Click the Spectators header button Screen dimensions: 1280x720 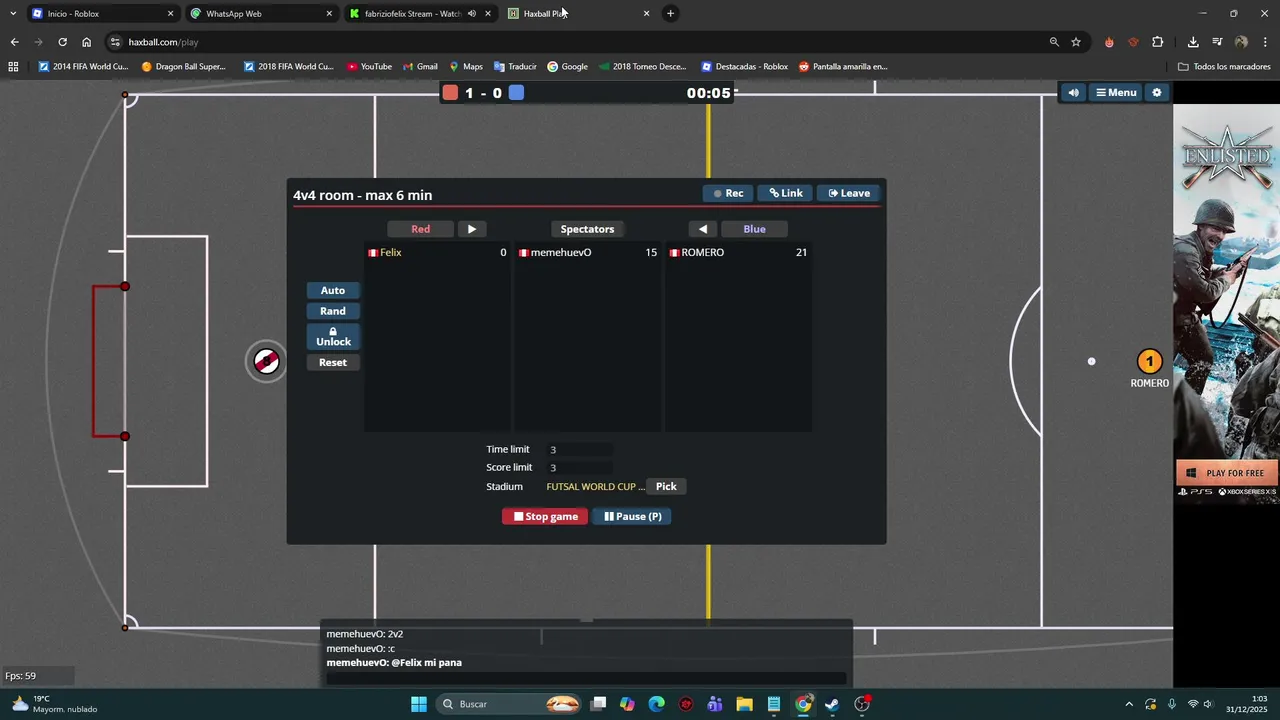pyautogui.click(x=587, y=229)
